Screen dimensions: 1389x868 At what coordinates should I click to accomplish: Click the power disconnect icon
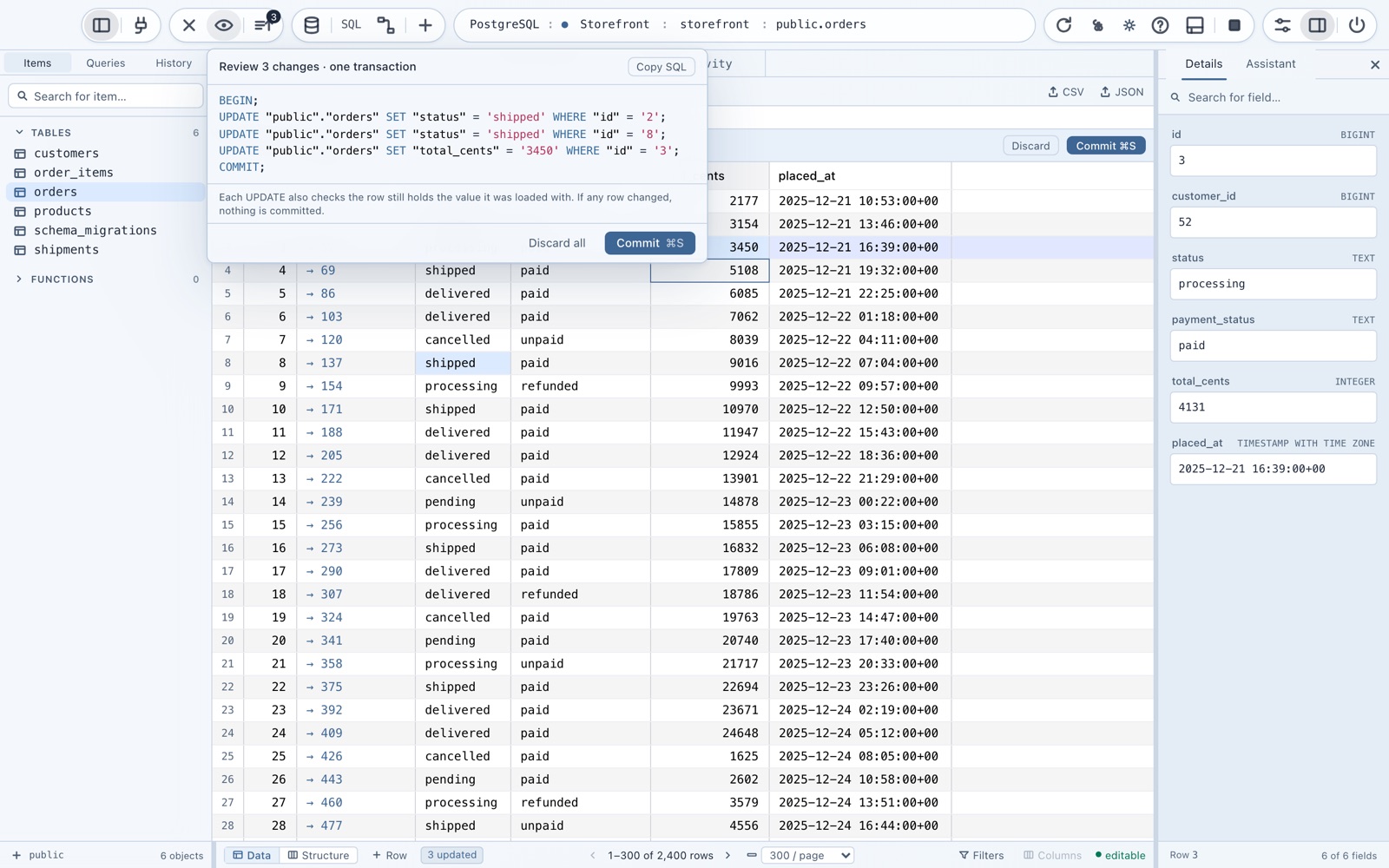click(1357, 25)
